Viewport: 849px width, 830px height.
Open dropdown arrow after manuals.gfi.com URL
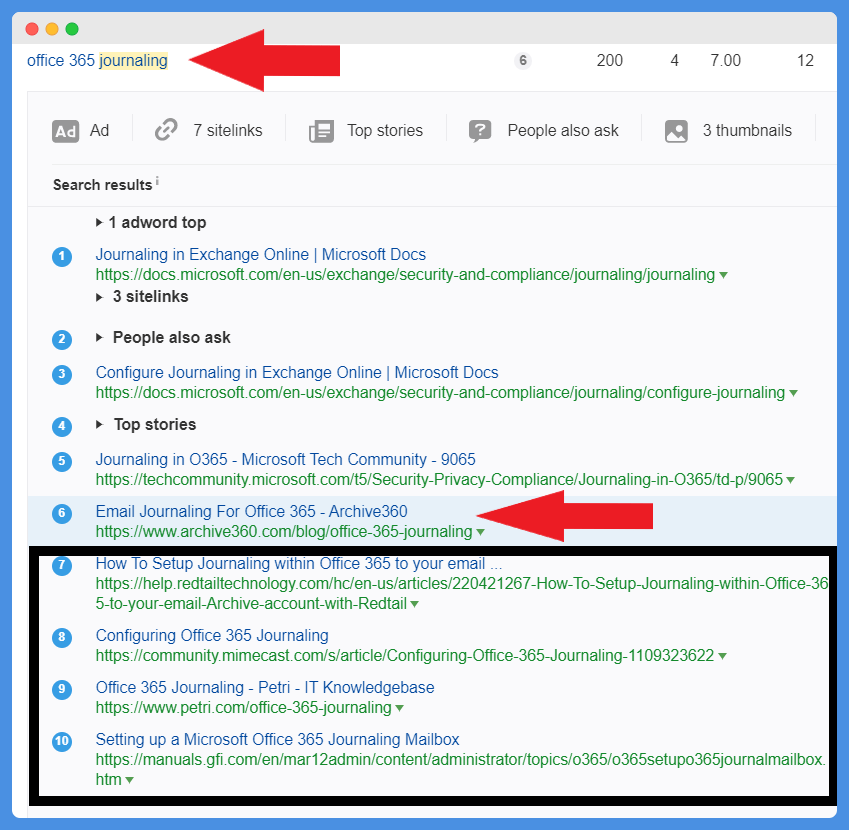click(129, 780)
